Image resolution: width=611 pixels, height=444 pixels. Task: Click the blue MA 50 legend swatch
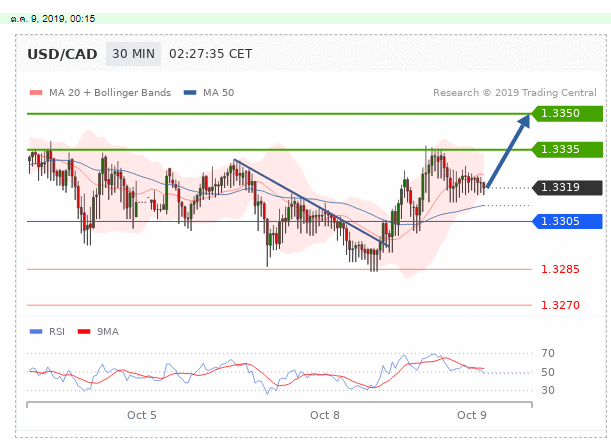coord(190,93)
